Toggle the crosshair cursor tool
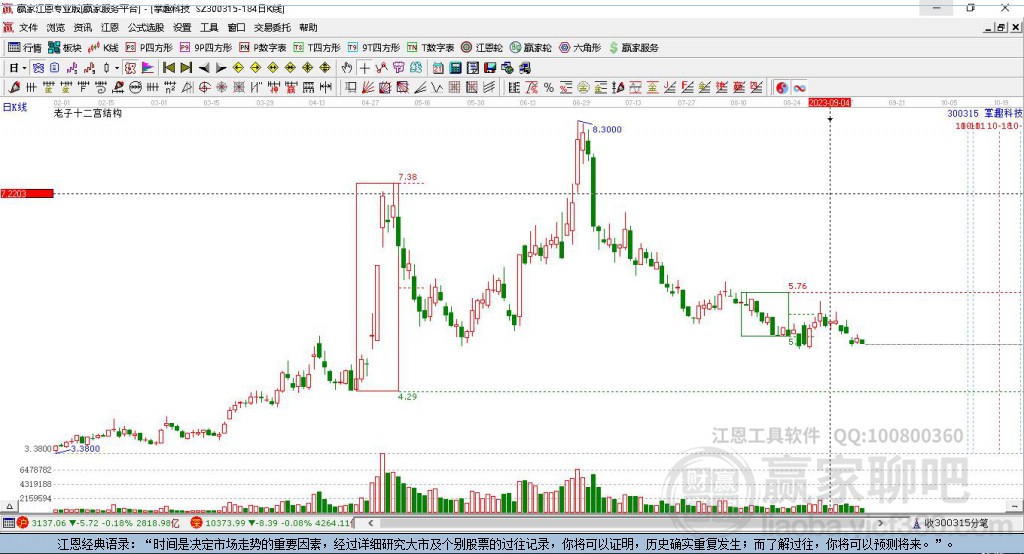 coord(365,68)
